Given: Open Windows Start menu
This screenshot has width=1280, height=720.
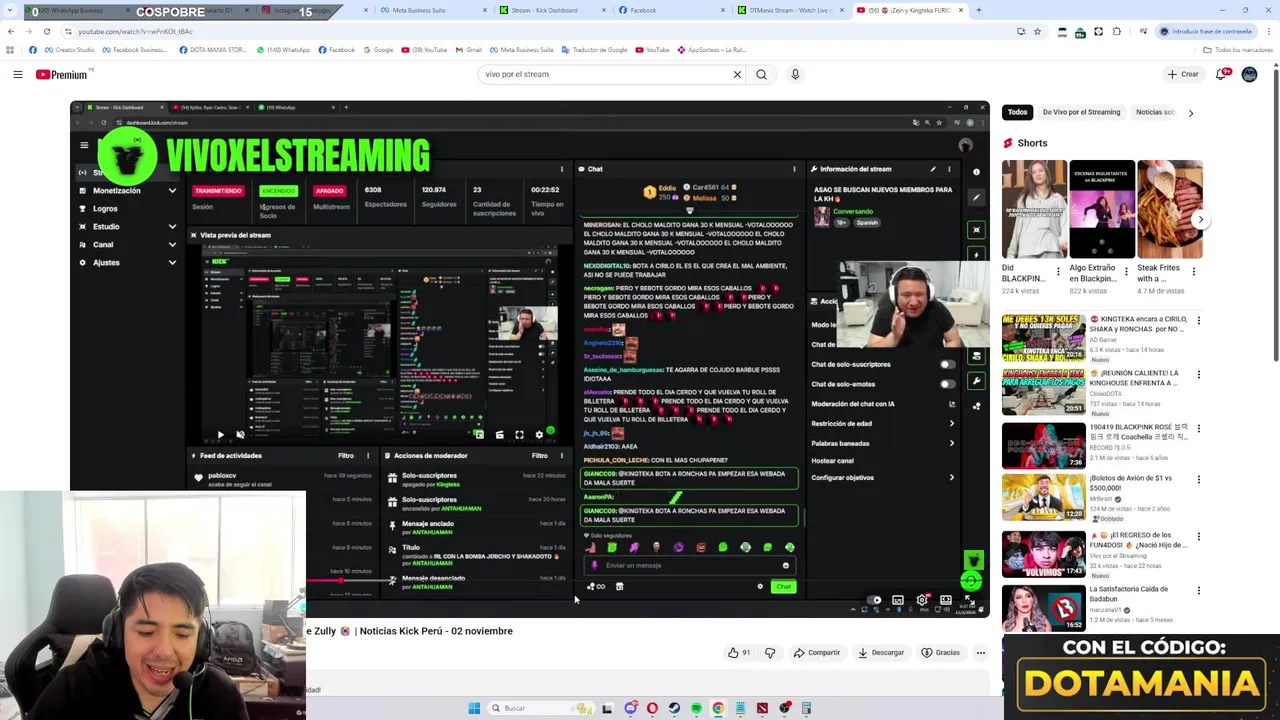Looking at the screenshot, I should 474,708.
